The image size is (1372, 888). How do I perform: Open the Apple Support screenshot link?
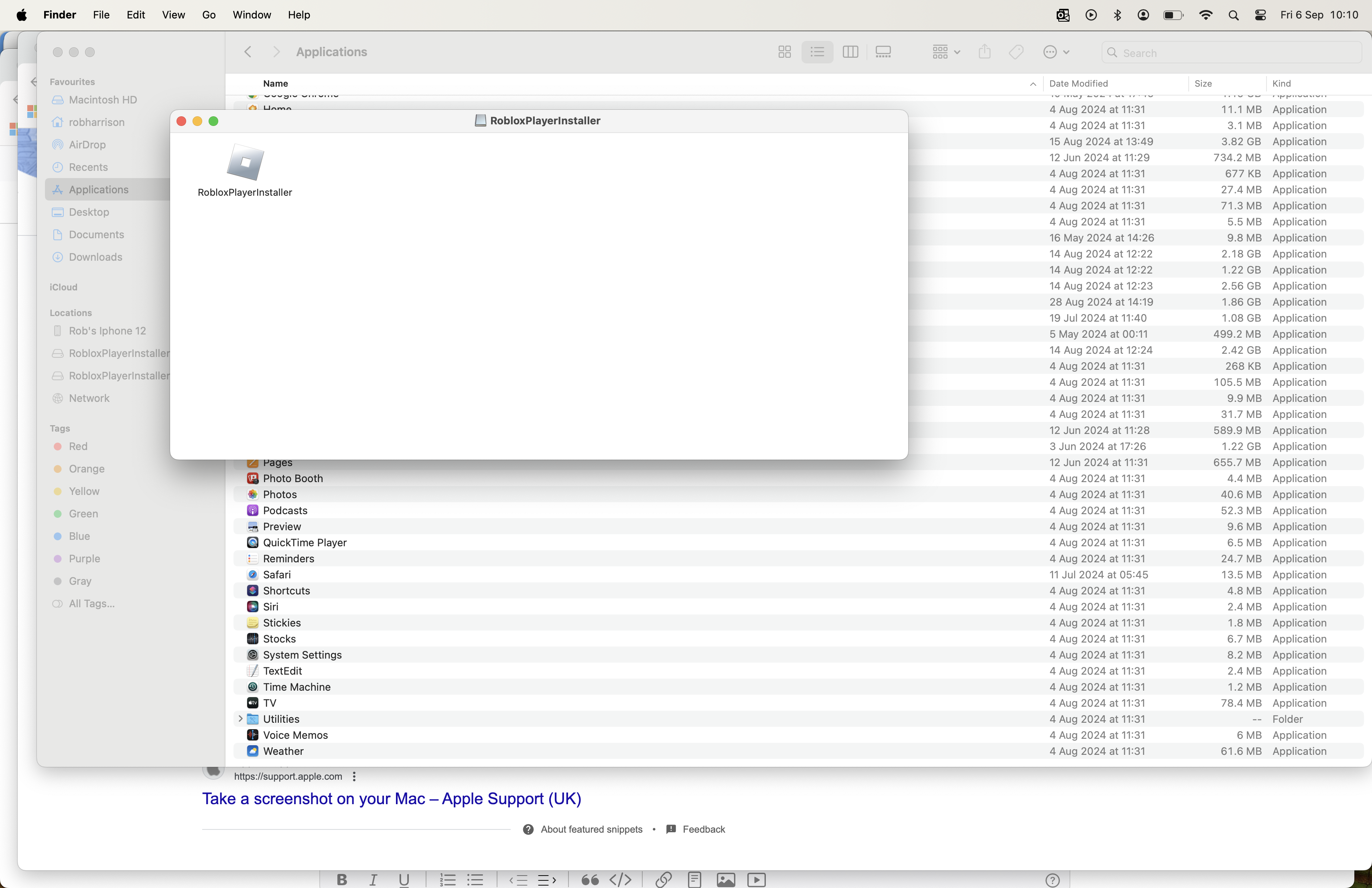(x=392, y=799)
